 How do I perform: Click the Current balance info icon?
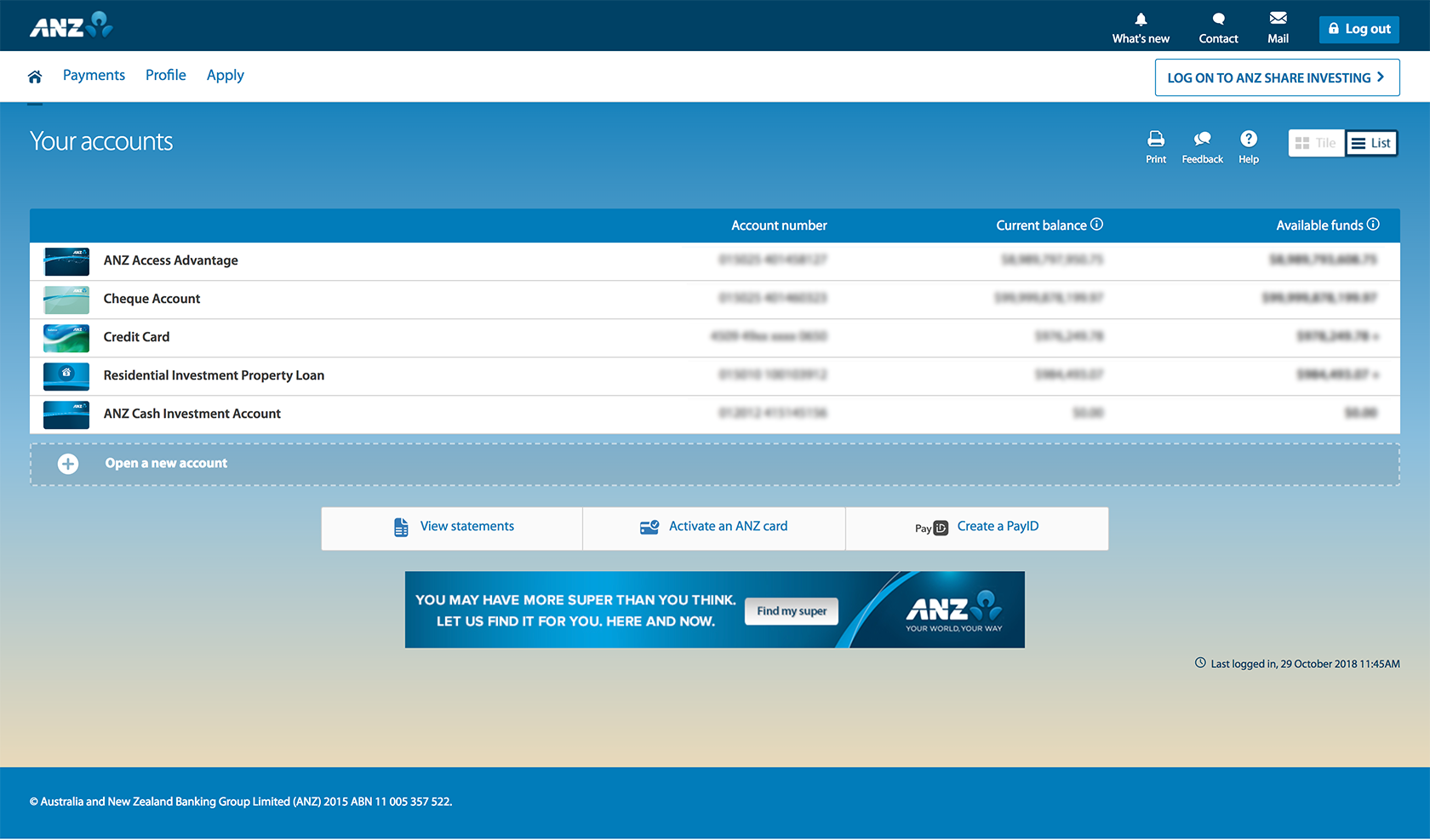1097,224
